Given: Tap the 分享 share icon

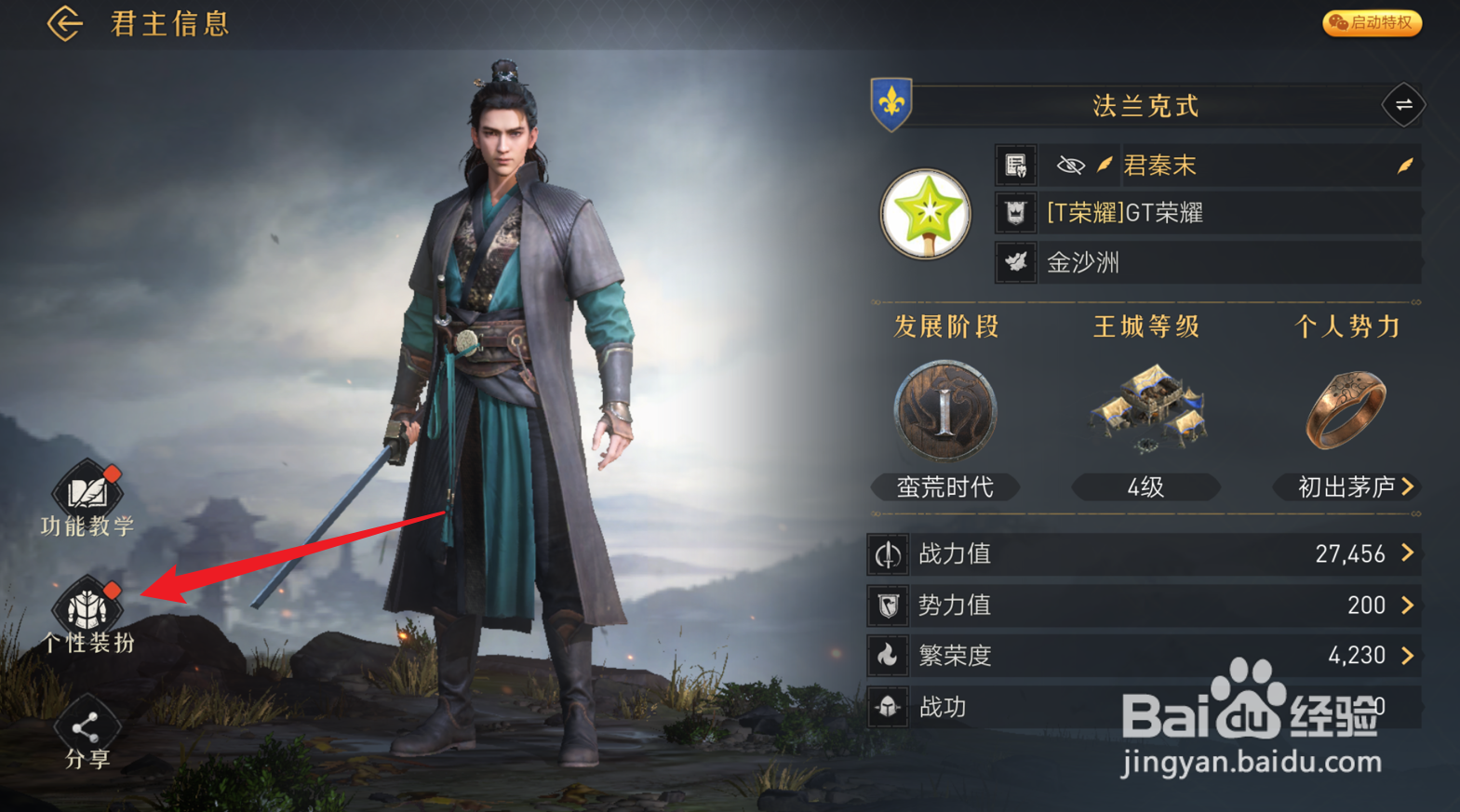Looking at the screenshot, I should point(87,726).
